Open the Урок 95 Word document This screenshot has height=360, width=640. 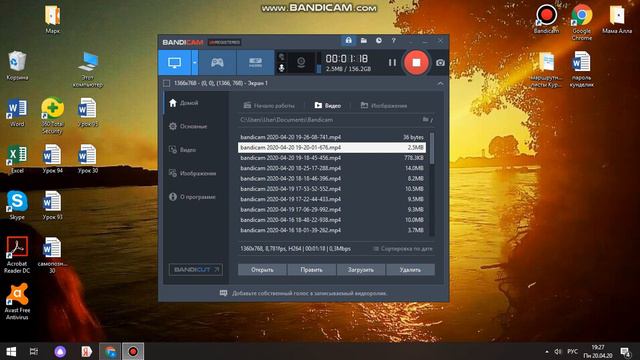(x=88, y=112)
